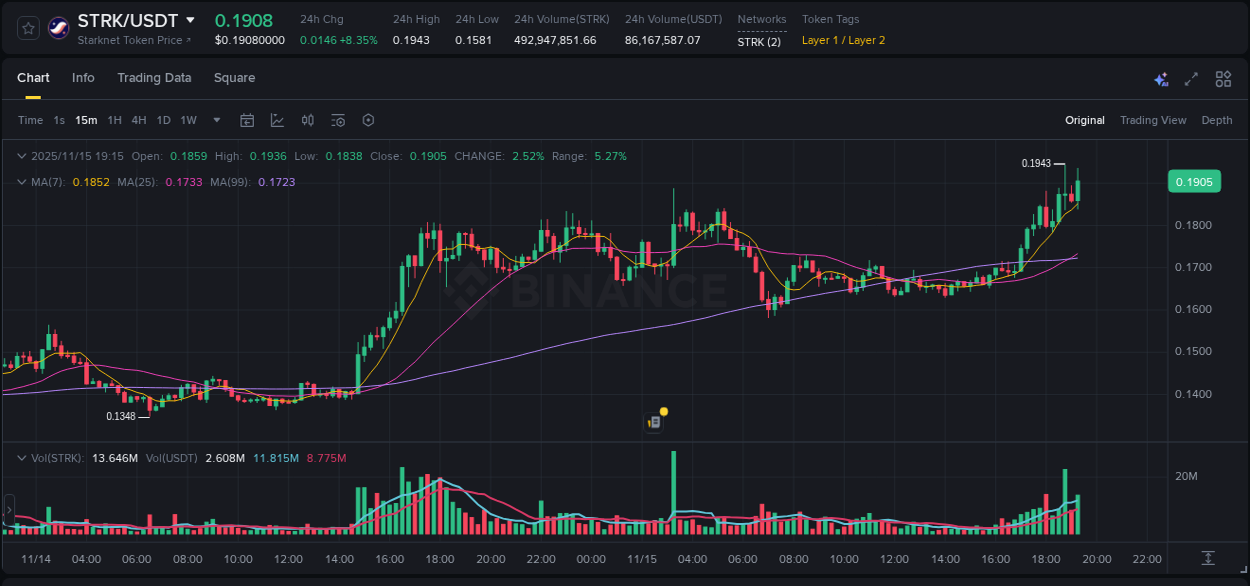
Task: Collapse the OHLC info overlay chevron
Action: coord(22,156)
